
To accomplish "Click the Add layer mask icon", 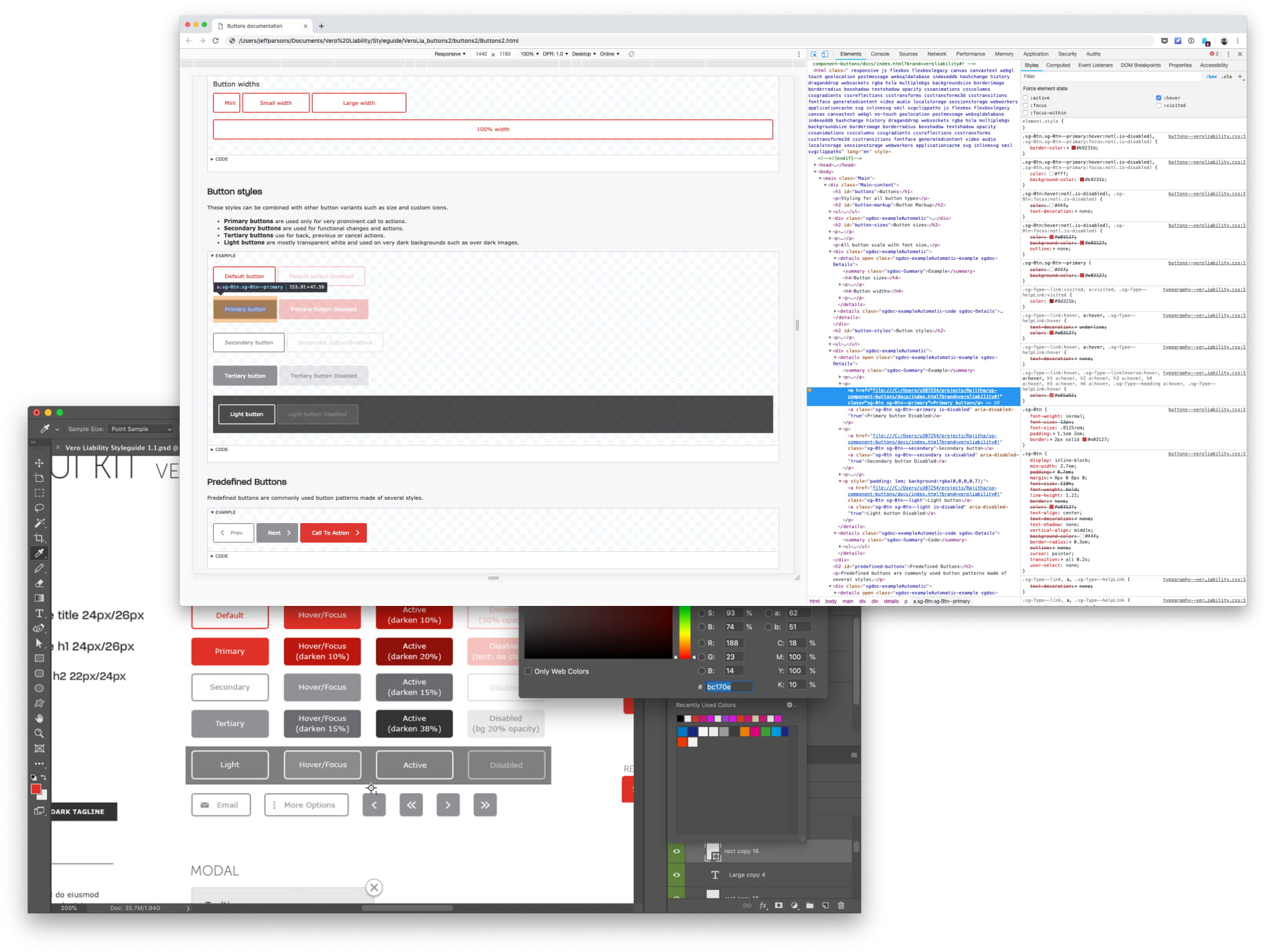I will pos(778,905).
